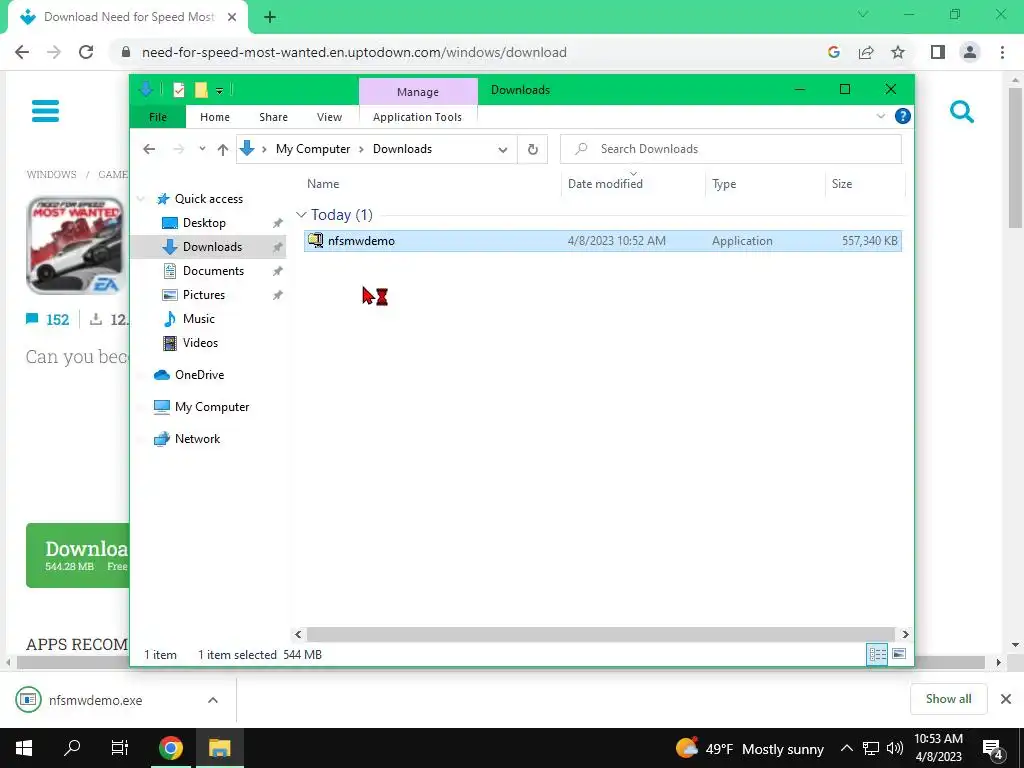This screenshot has width=1024, height=768.
Task: Go back in Chrome
Action: point(22,52)
